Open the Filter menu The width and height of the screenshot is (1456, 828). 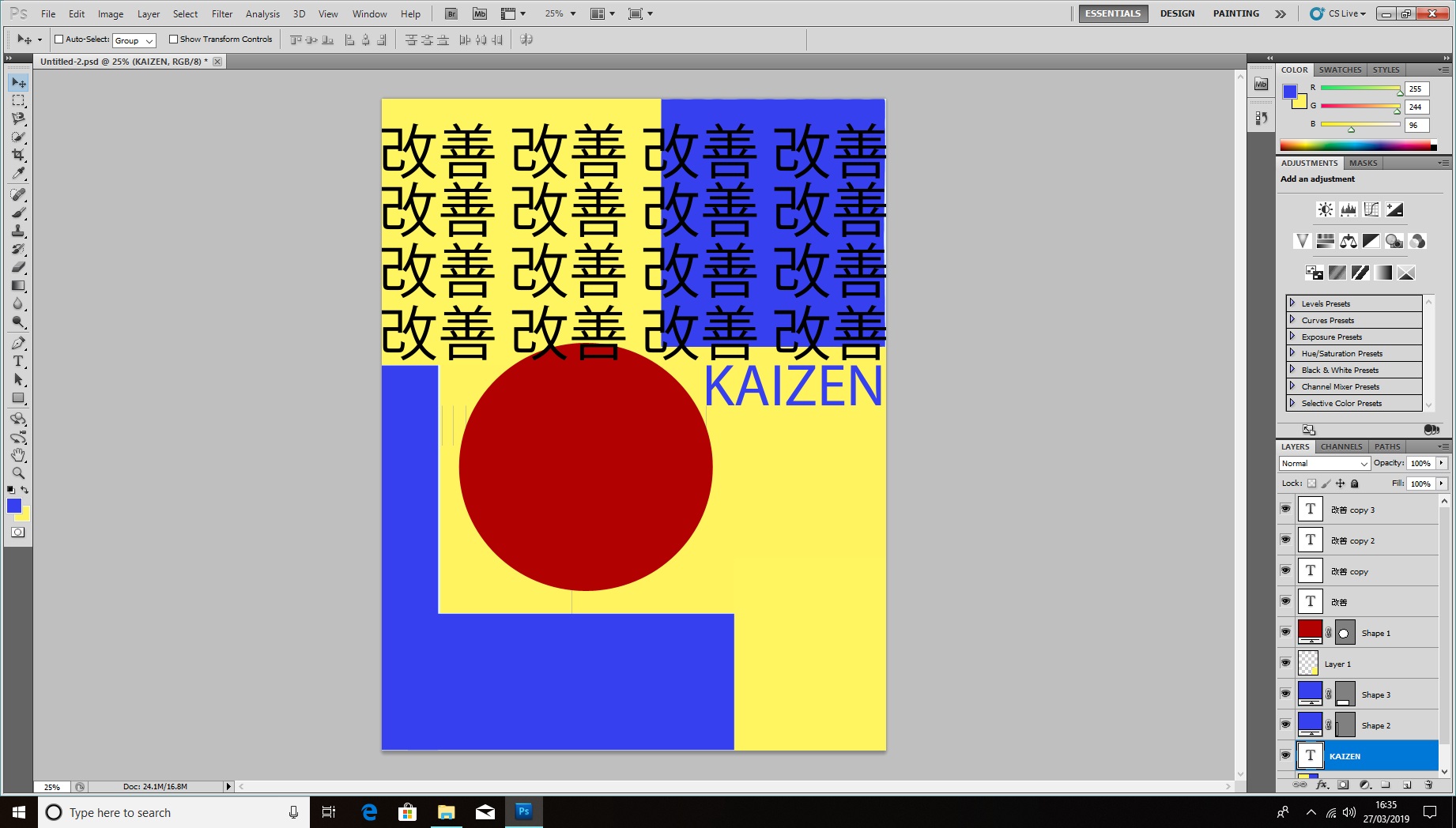tap(222, 13)
